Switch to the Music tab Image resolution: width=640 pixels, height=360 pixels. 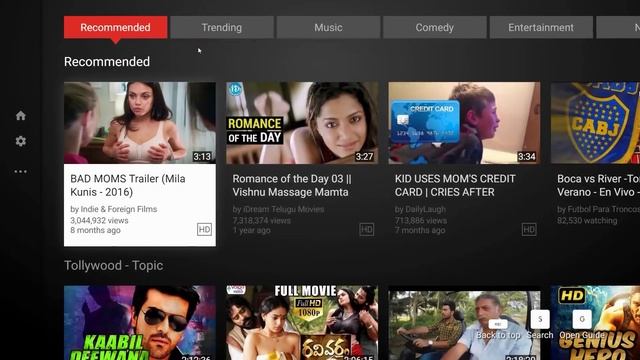coord(328,27)
